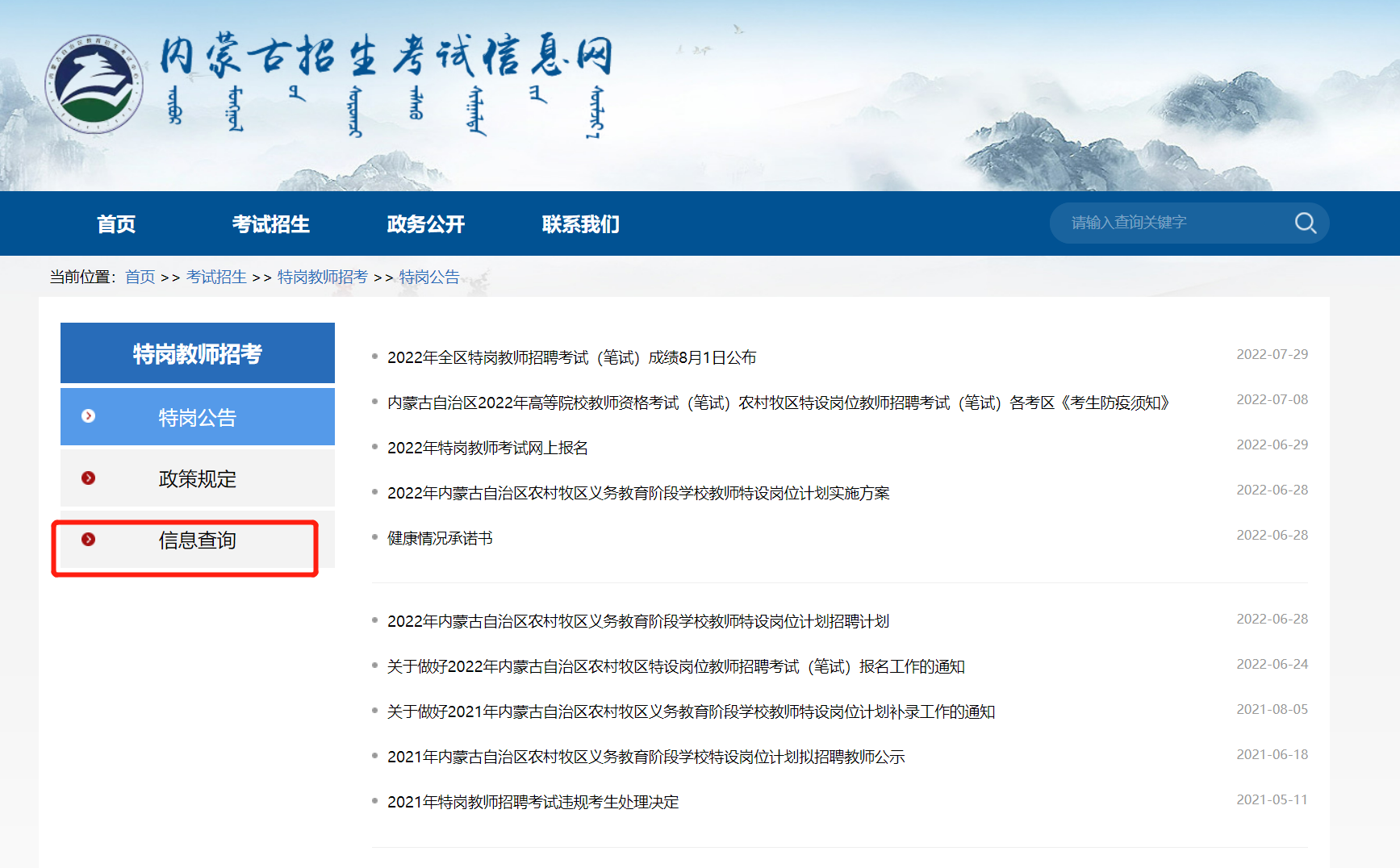1400x868 pixels.
Task: Select the 政策规定 sidebar item
Action: [197, 478]
